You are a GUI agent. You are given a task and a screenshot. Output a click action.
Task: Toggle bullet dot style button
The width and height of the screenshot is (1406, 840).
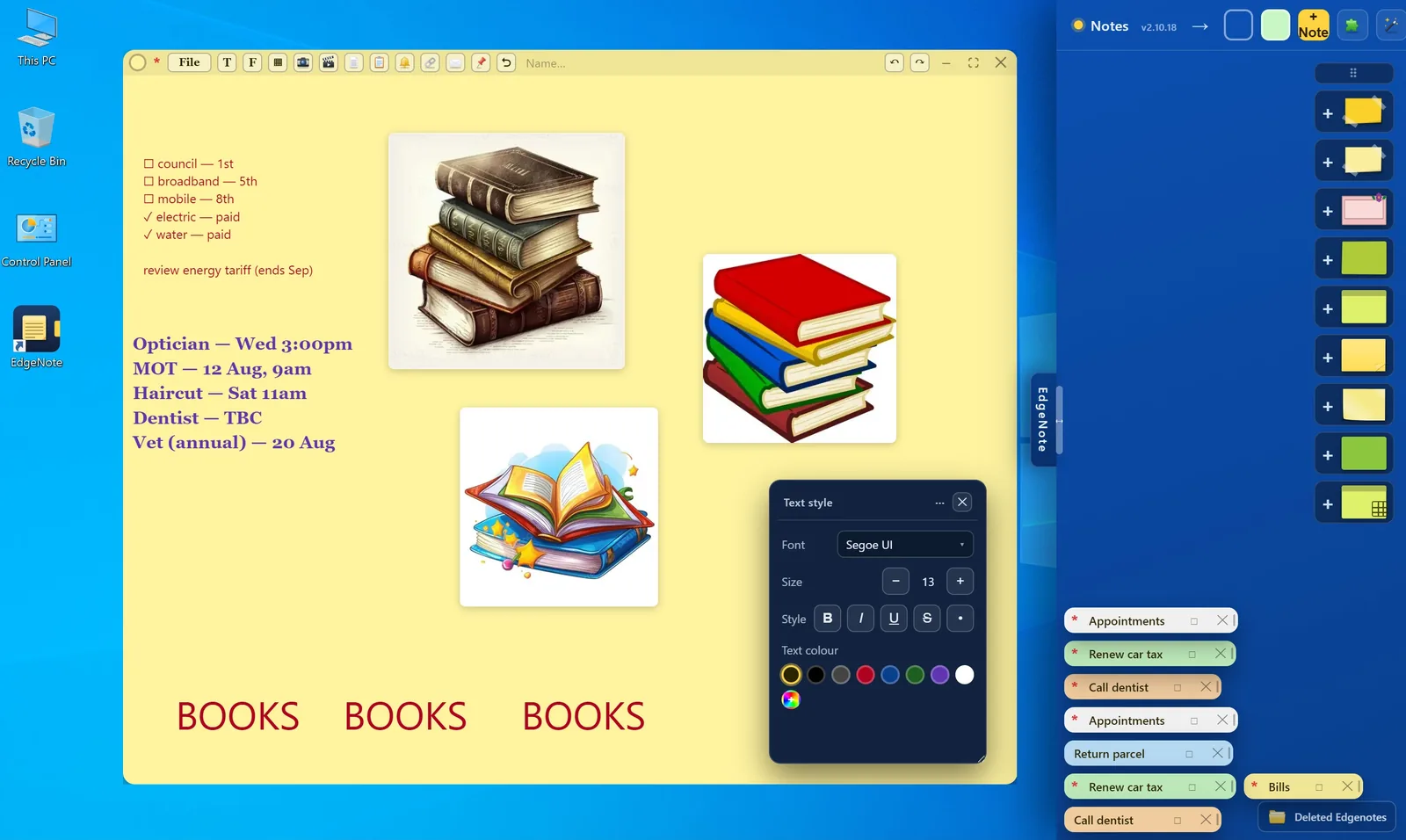[x=960, y=619]
